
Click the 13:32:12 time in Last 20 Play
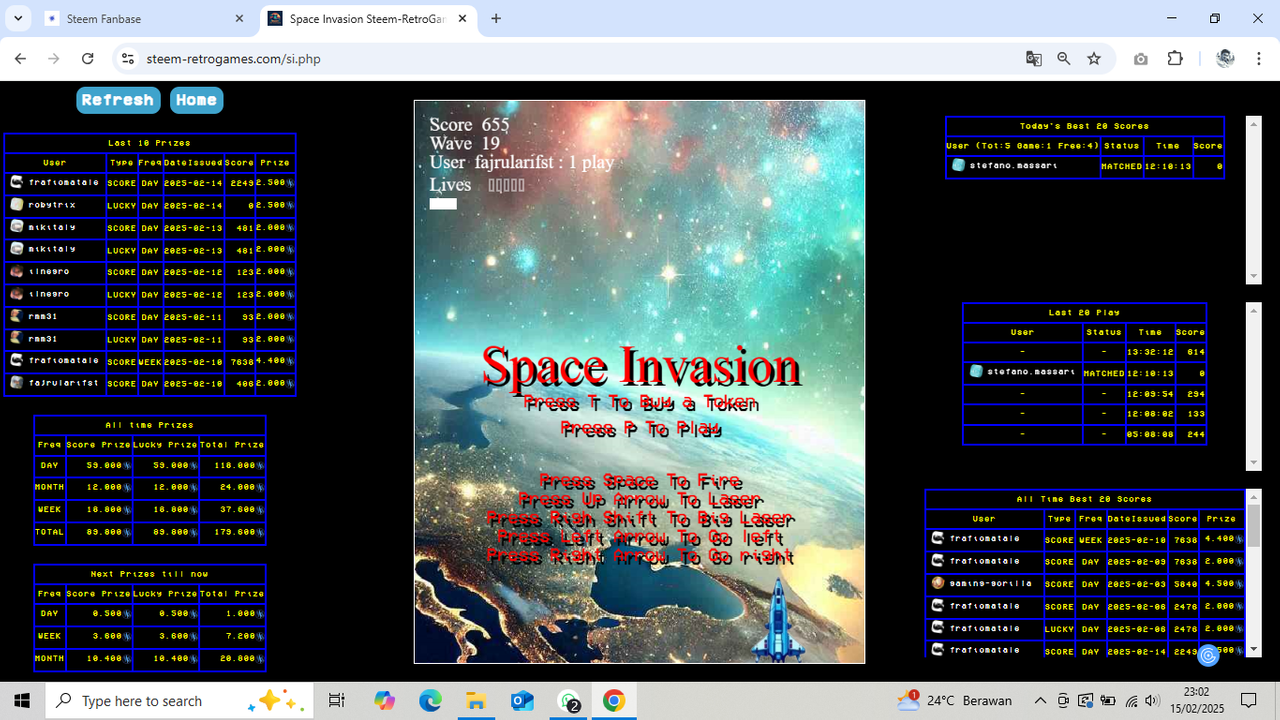1150,352
